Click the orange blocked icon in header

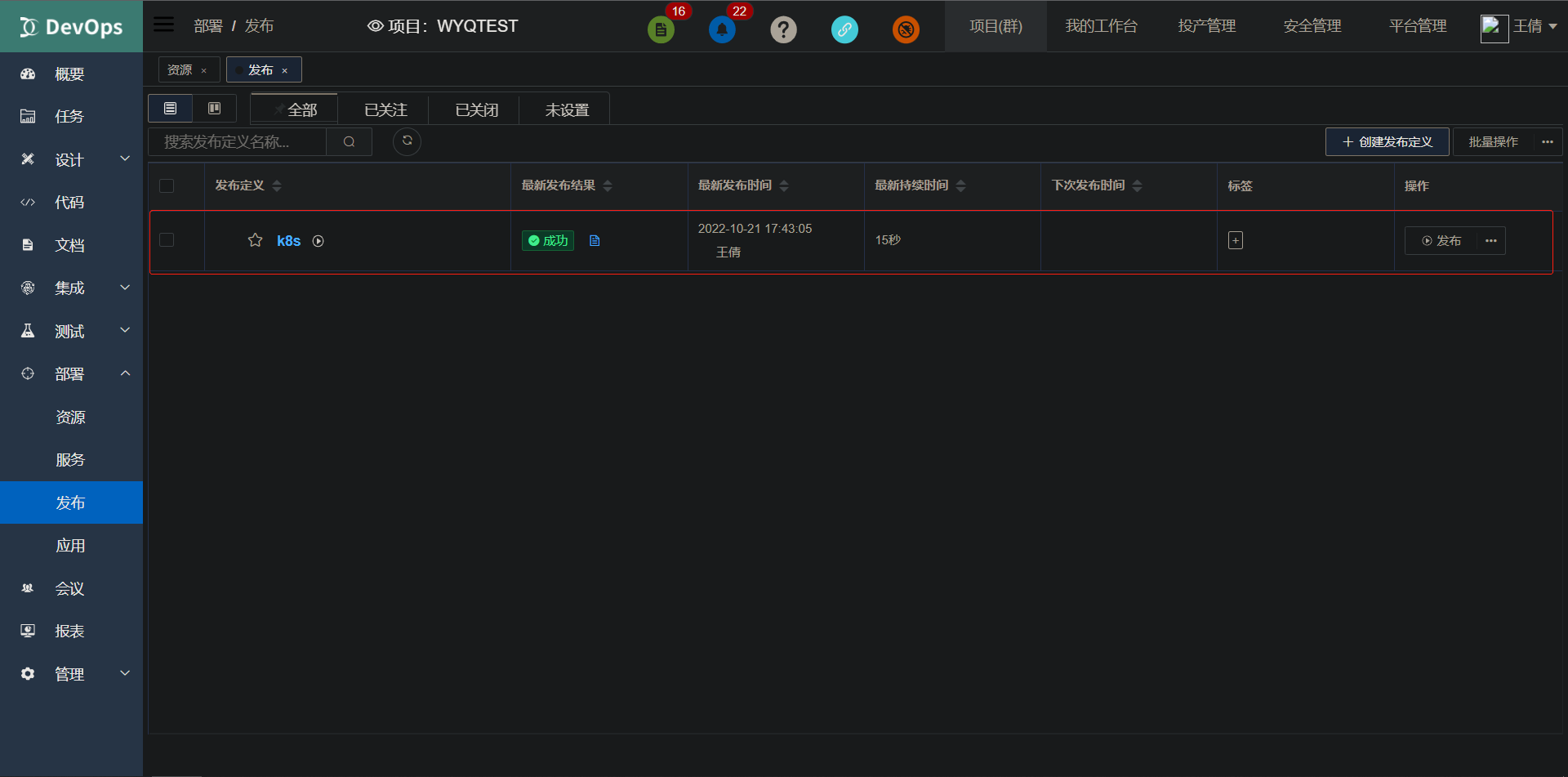point(906,29)
